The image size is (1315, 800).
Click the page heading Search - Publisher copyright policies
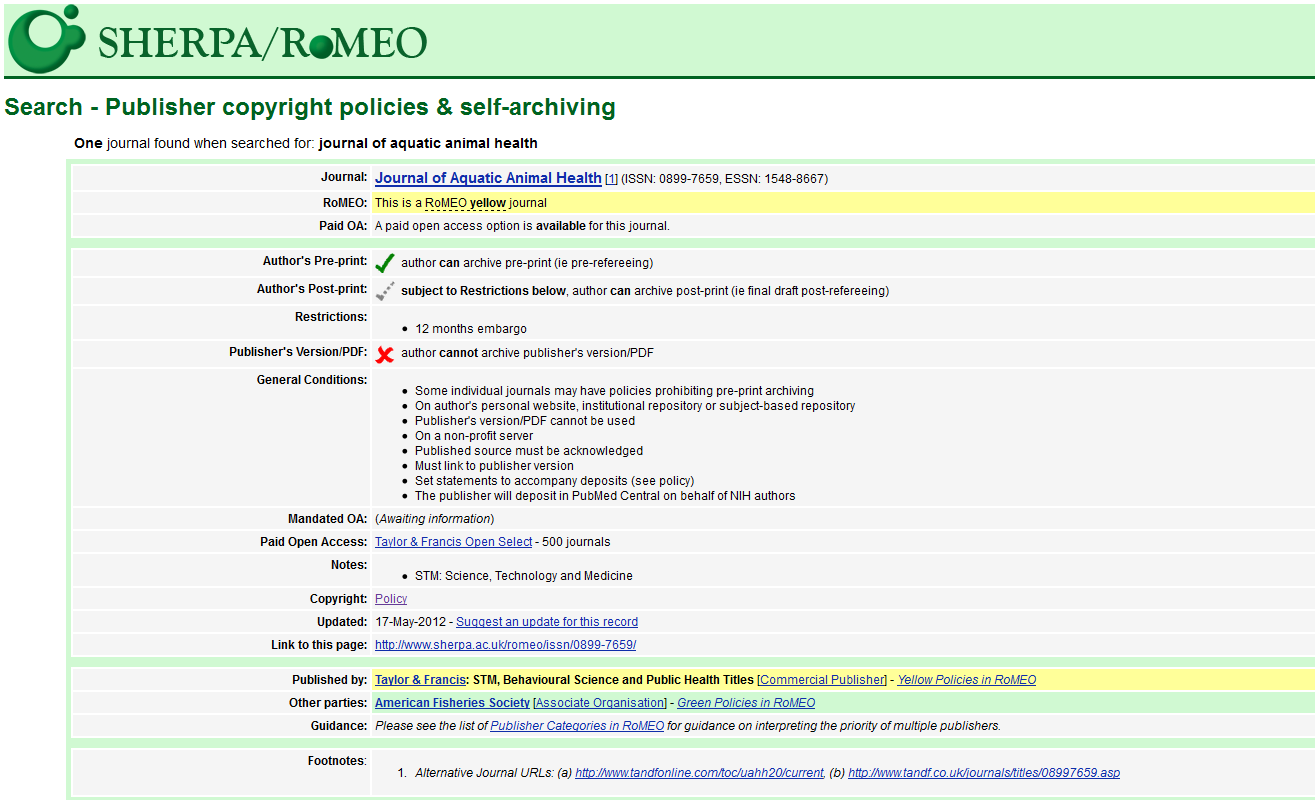pyautogui.click(x=310, y=107)
